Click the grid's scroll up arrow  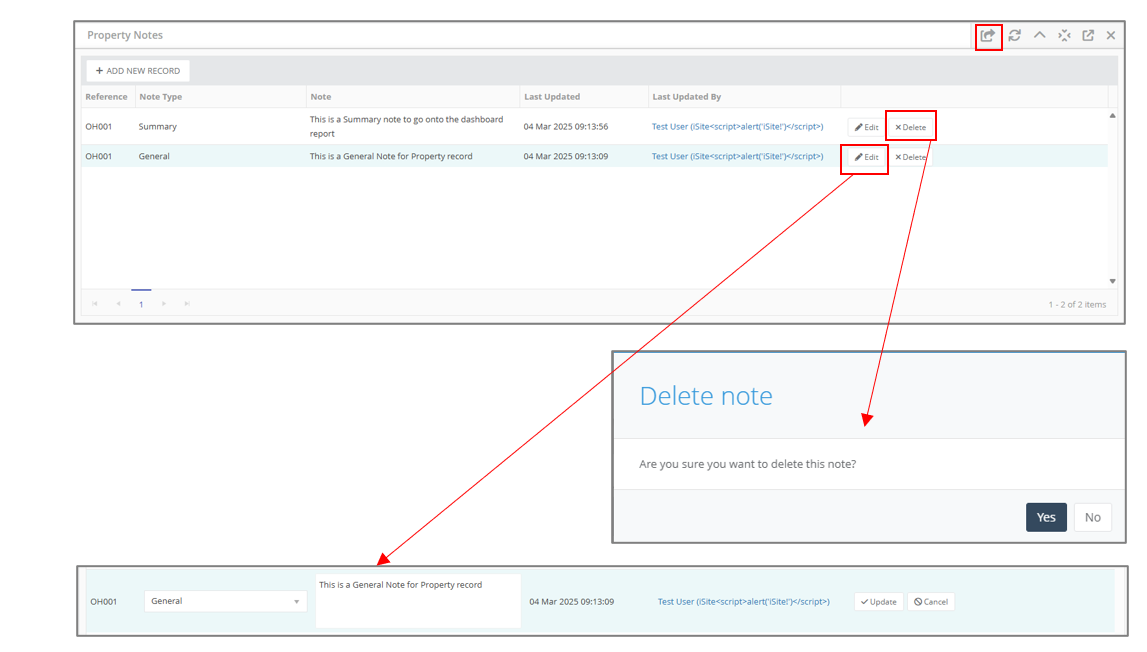tap(1113, 116)
